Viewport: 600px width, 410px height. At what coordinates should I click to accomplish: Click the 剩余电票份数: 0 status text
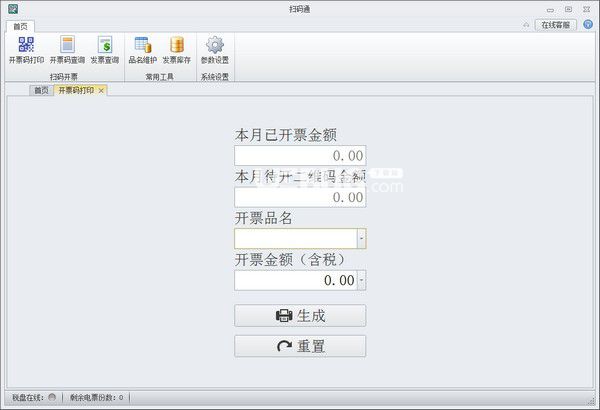coord(96,397)
